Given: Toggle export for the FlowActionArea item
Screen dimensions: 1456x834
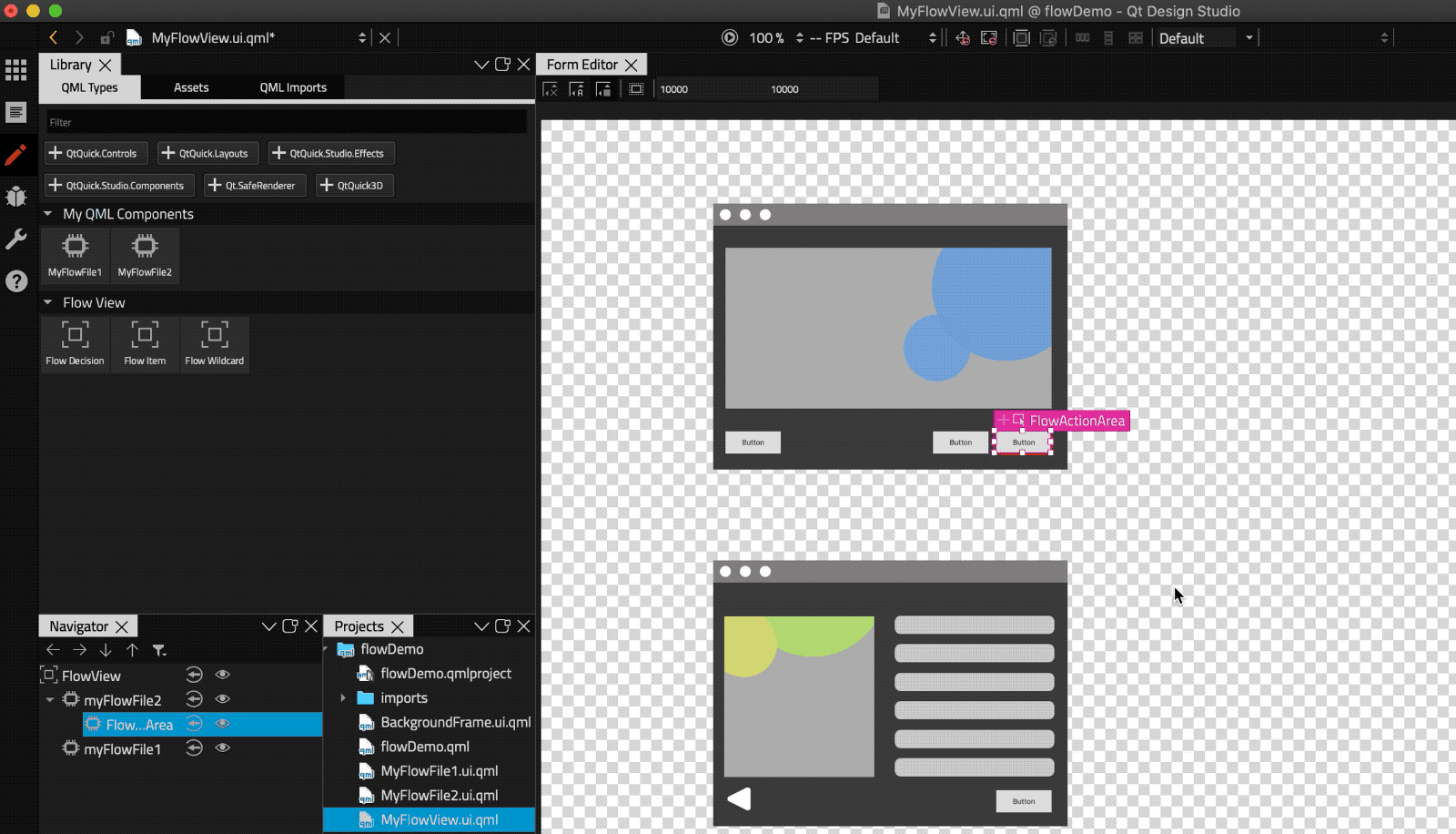Looking at the screenshot, I should click(194, 724).
